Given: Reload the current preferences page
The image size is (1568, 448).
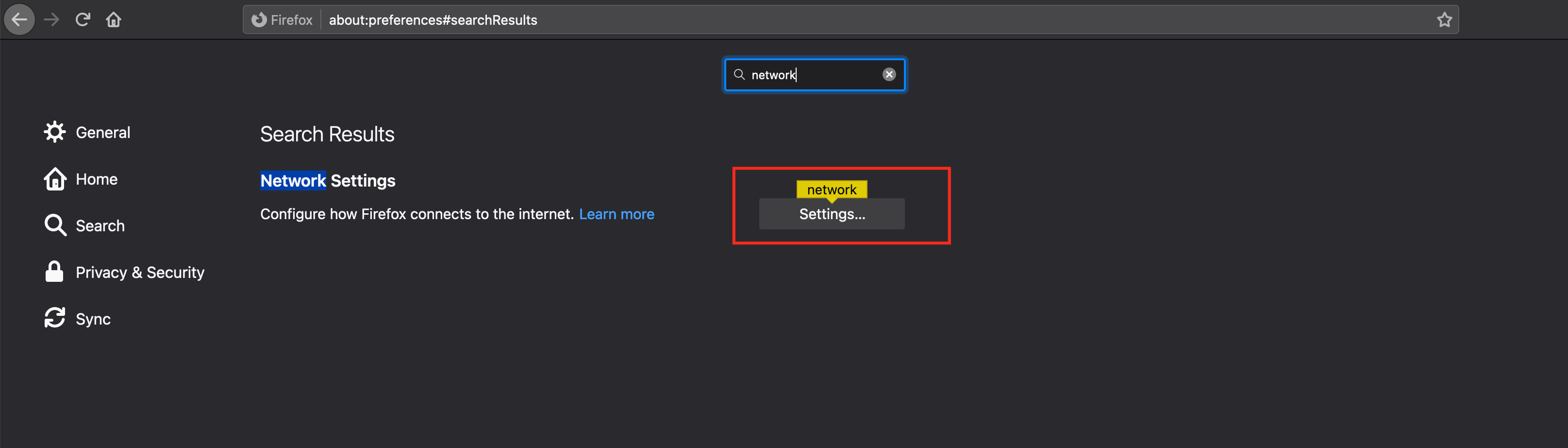Looking at the screenshot, I should [83, 19].
